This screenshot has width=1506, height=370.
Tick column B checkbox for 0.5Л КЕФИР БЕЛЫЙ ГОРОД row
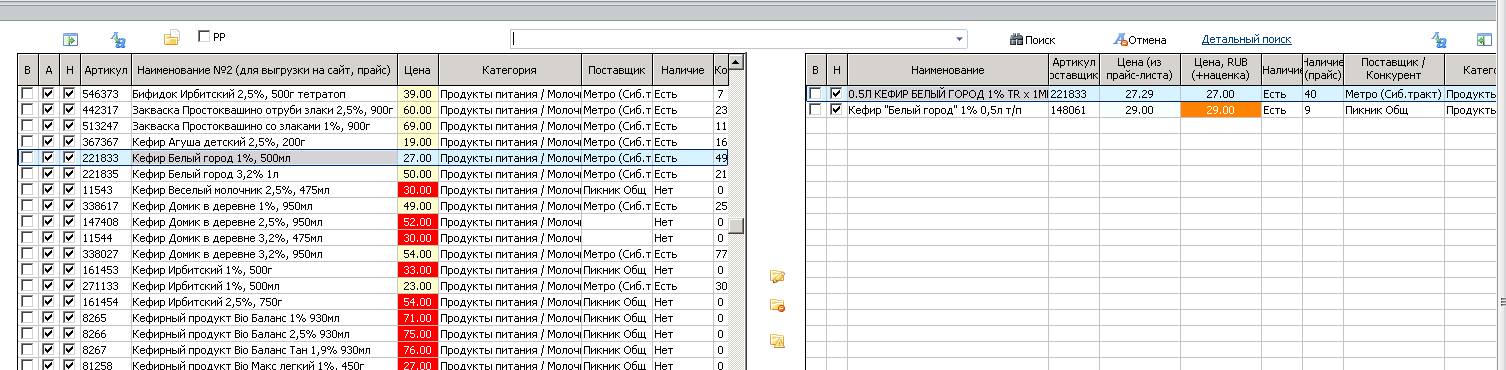[x=816, y=94]
